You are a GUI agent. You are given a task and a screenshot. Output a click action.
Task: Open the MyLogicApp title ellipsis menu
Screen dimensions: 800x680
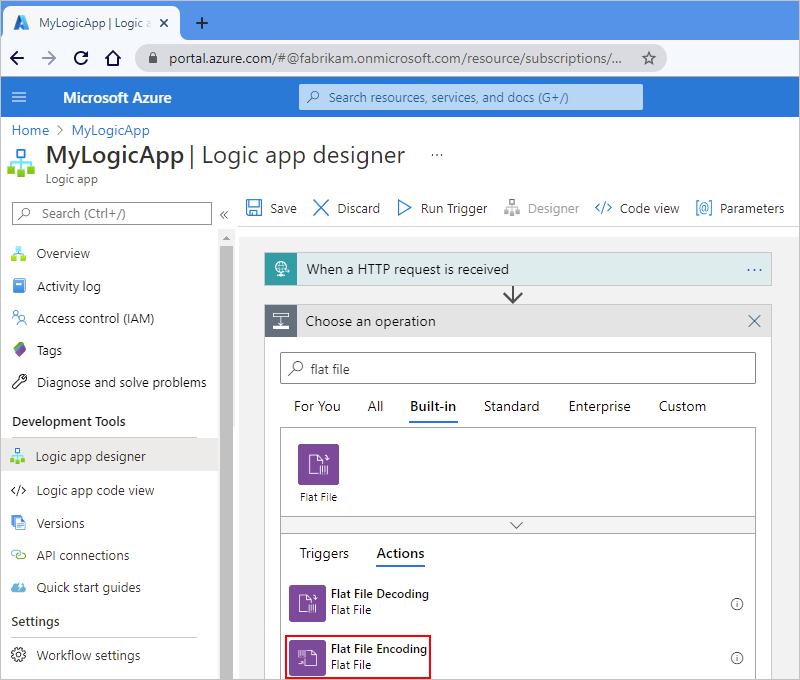436,155
